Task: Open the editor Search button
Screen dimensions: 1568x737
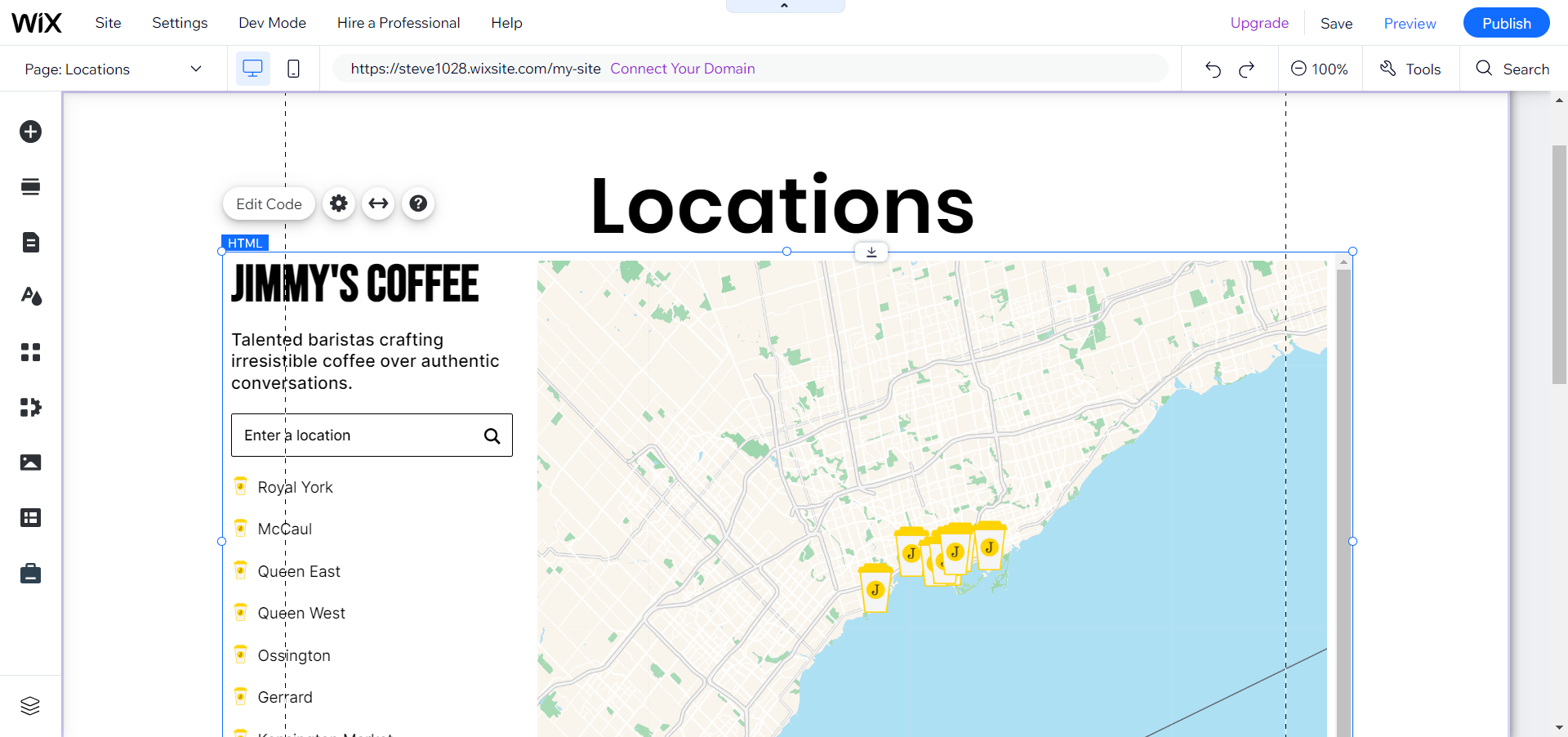Action: 1512,69
